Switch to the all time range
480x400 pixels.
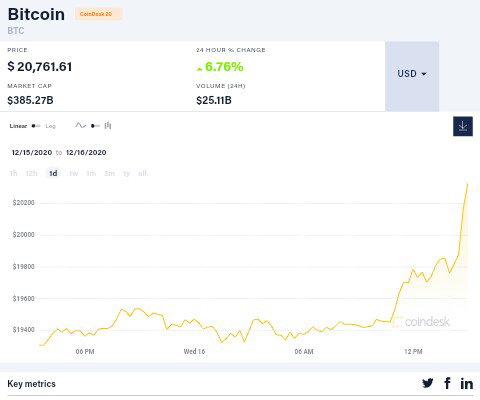(x=142, y=173)
